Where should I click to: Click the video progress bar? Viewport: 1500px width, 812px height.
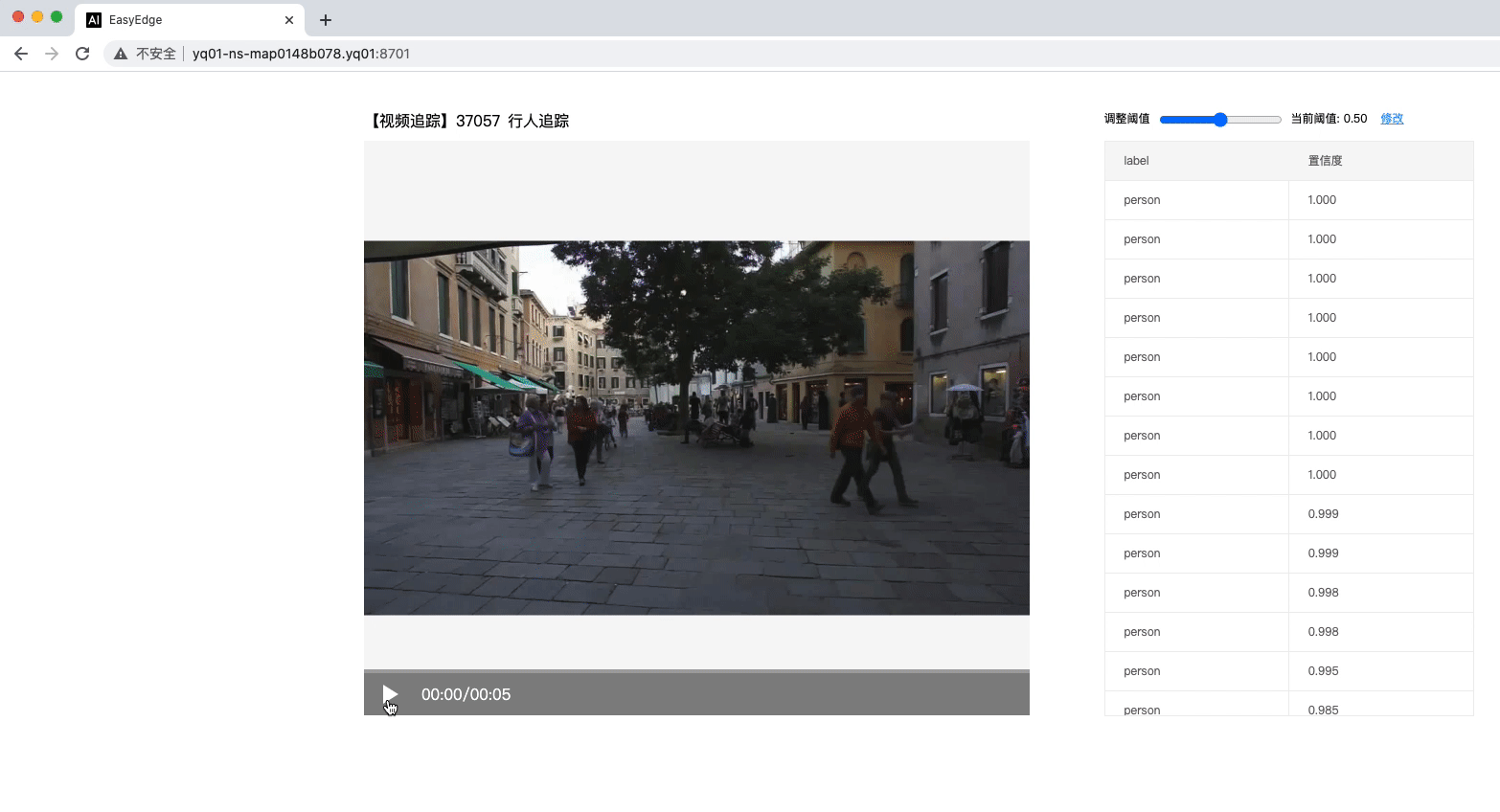696,671
